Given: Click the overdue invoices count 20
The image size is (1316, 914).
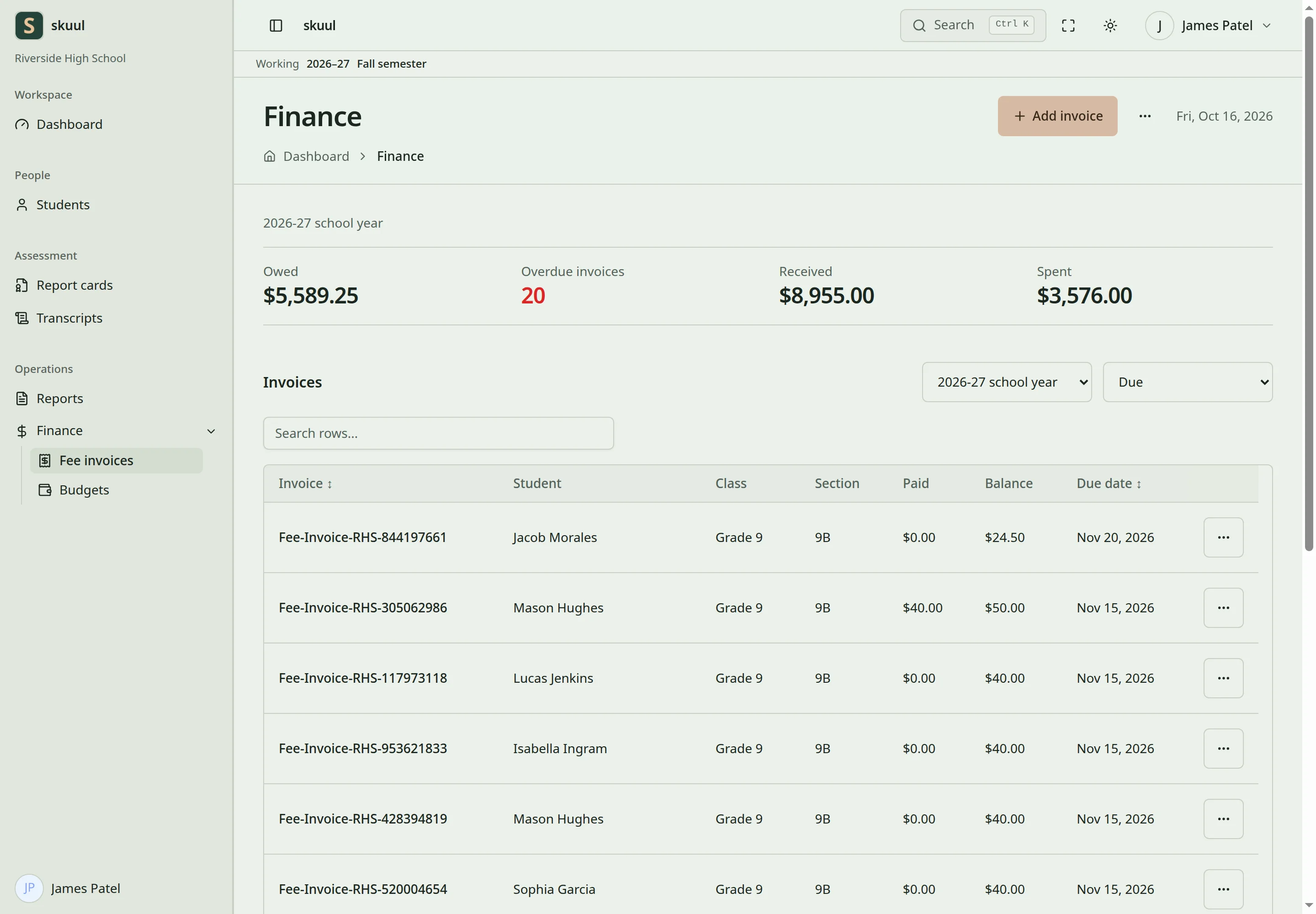Looking at the screenshot, I should [x=533, y=296].
